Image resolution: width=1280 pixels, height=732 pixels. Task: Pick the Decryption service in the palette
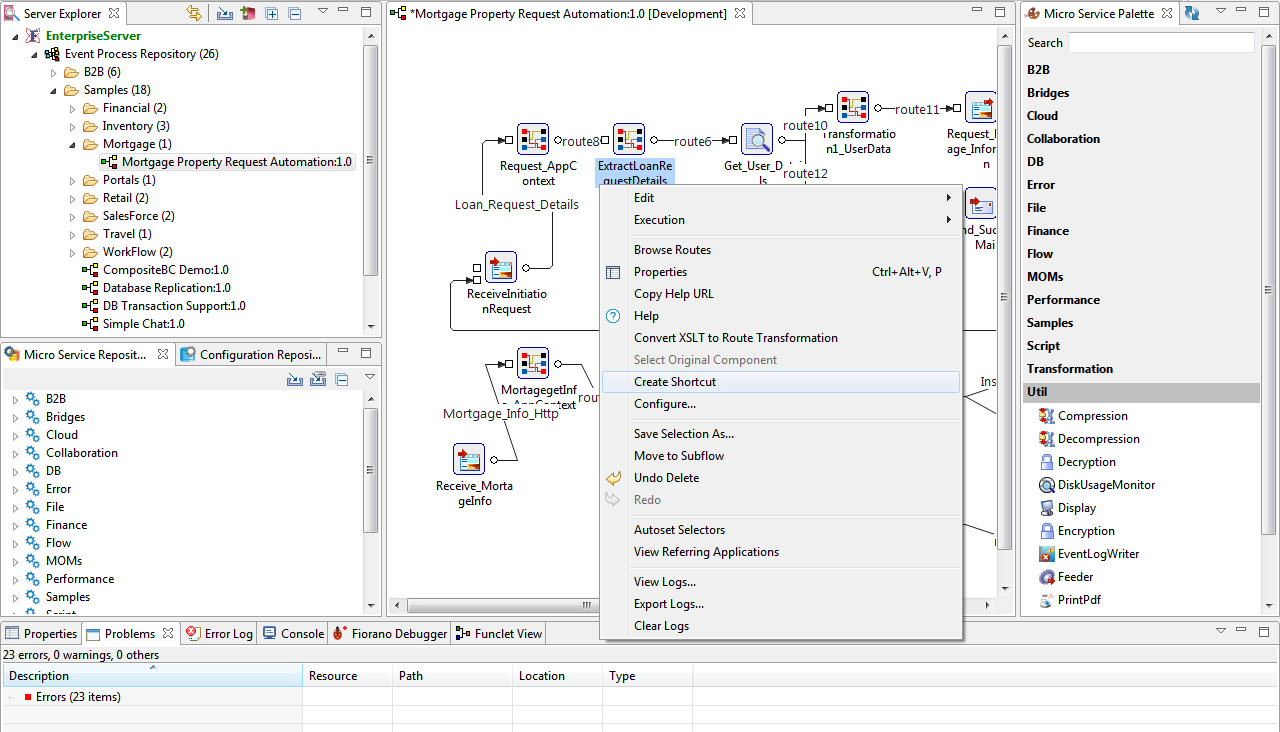1078,462
